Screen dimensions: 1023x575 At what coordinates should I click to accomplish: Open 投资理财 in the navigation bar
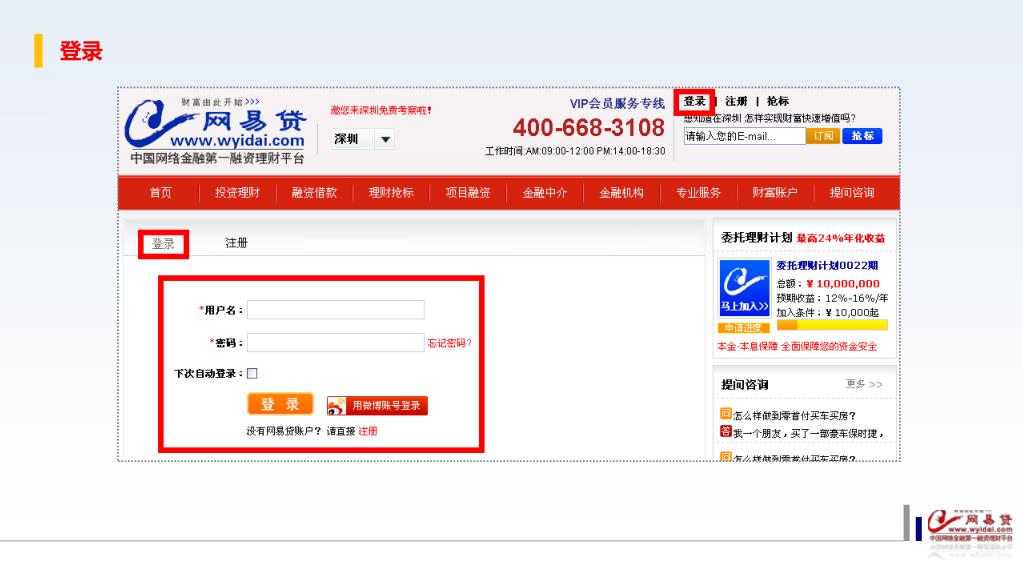click(x=237, y=193)
